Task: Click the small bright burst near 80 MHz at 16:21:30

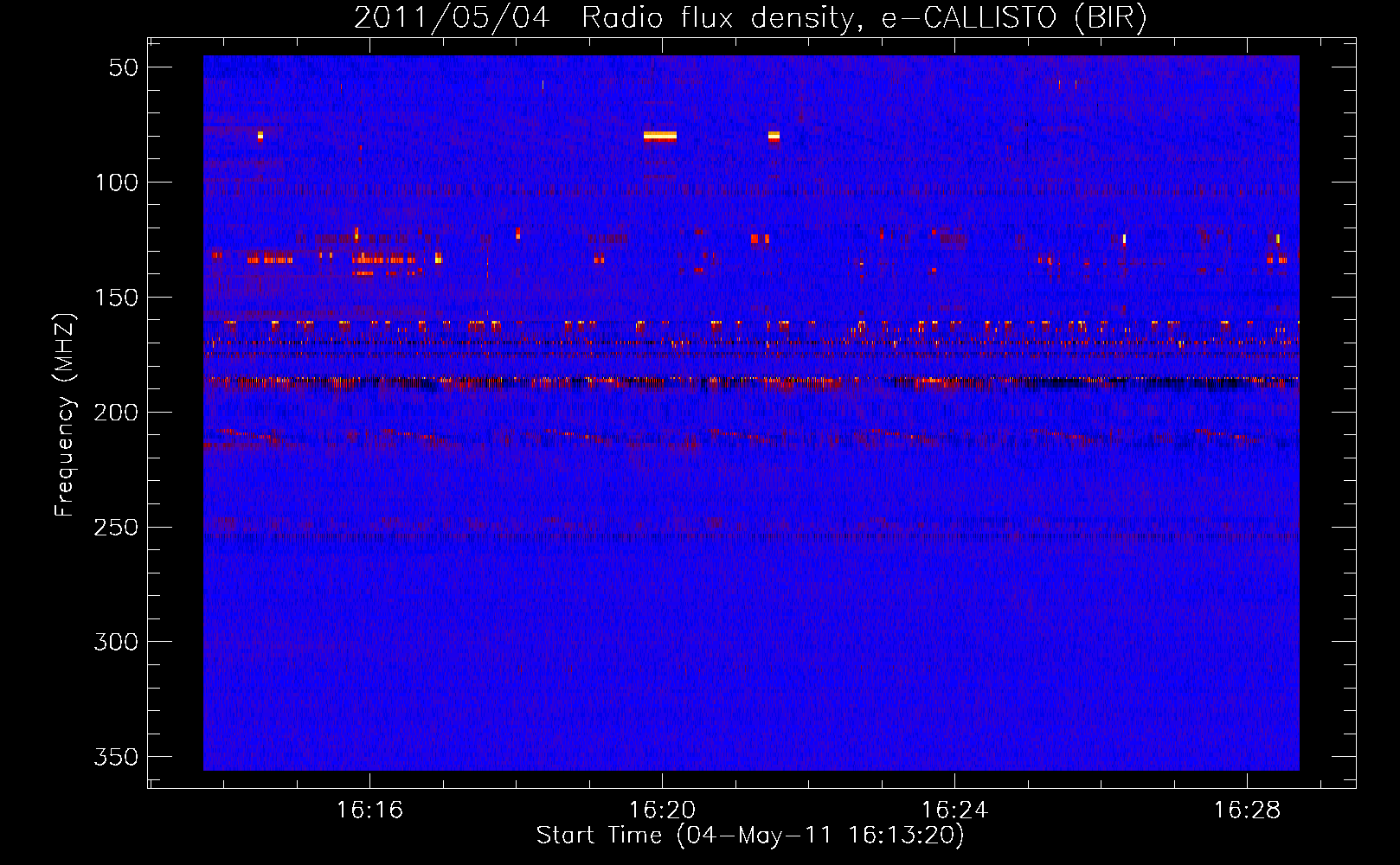Action: coord(774,136)
